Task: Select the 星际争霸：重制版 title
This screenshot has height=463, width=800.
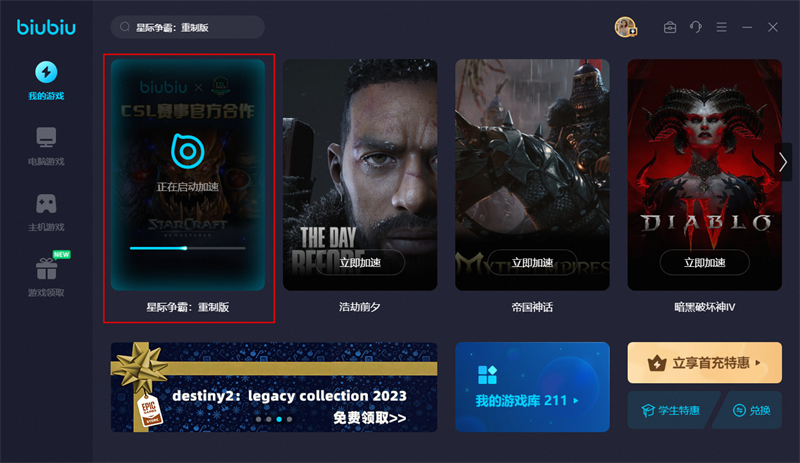Action: point(187,307)
